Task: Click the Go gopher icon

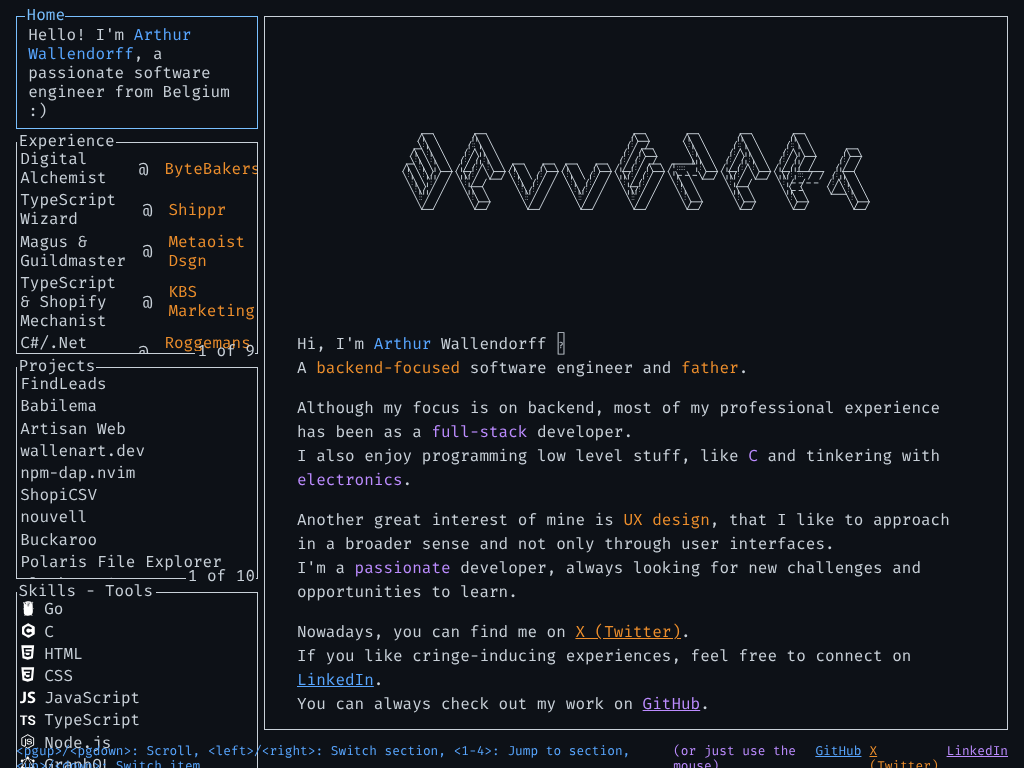Action: click(28, 609)
